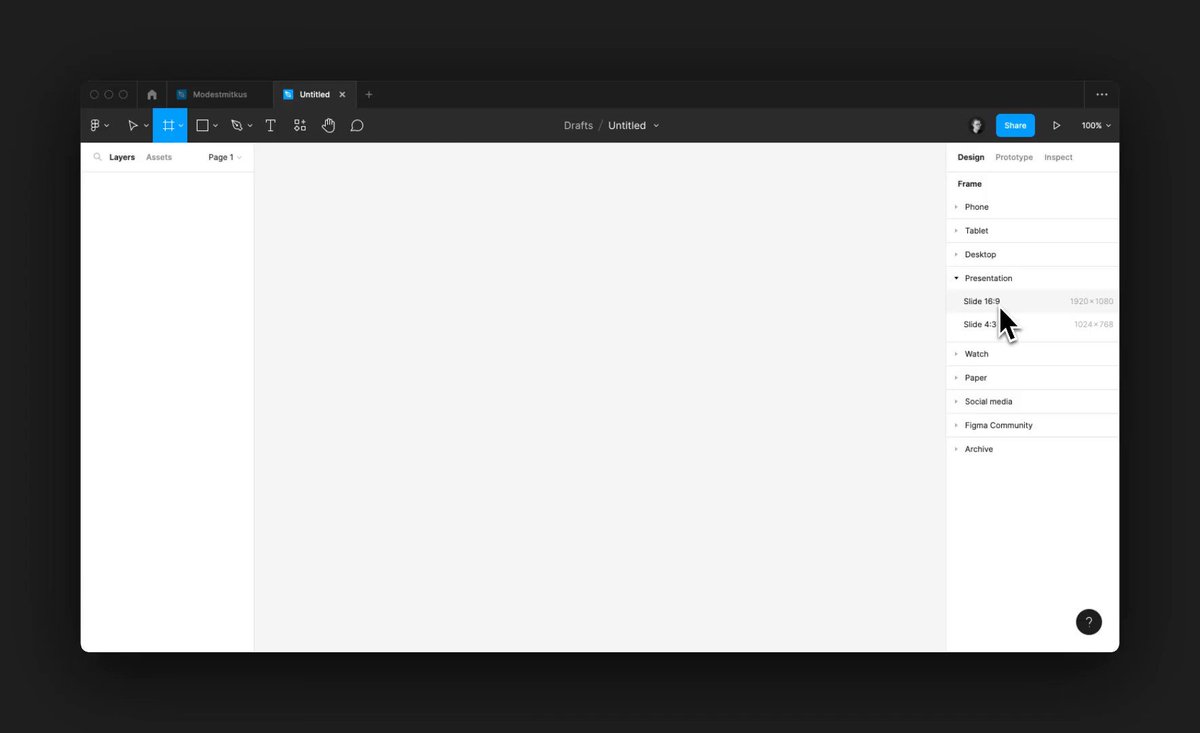1200x733 pixels.
Task: Open the Resources components icon
Action: tap(300, 126)
